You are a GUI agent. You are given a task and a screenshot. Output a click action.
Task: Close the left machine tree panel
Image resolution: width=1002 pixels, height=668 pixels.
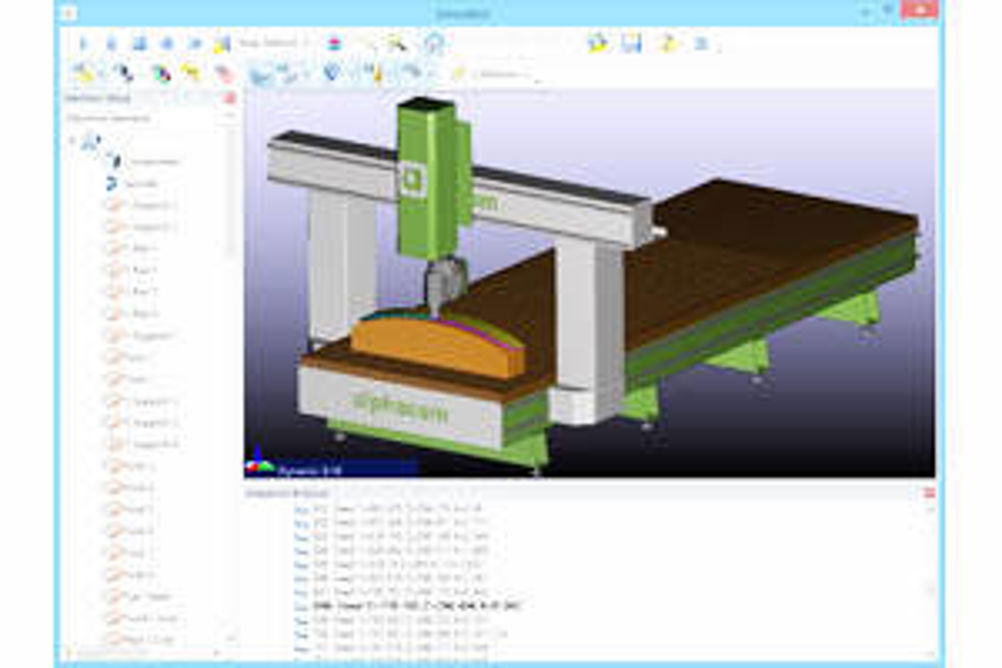(x=229, y=98)
